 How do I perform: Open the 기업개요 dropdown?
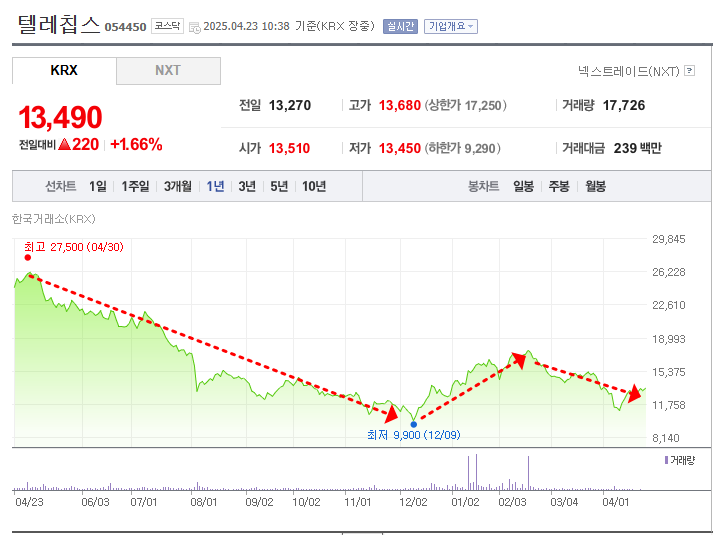[x=451, y=26]
